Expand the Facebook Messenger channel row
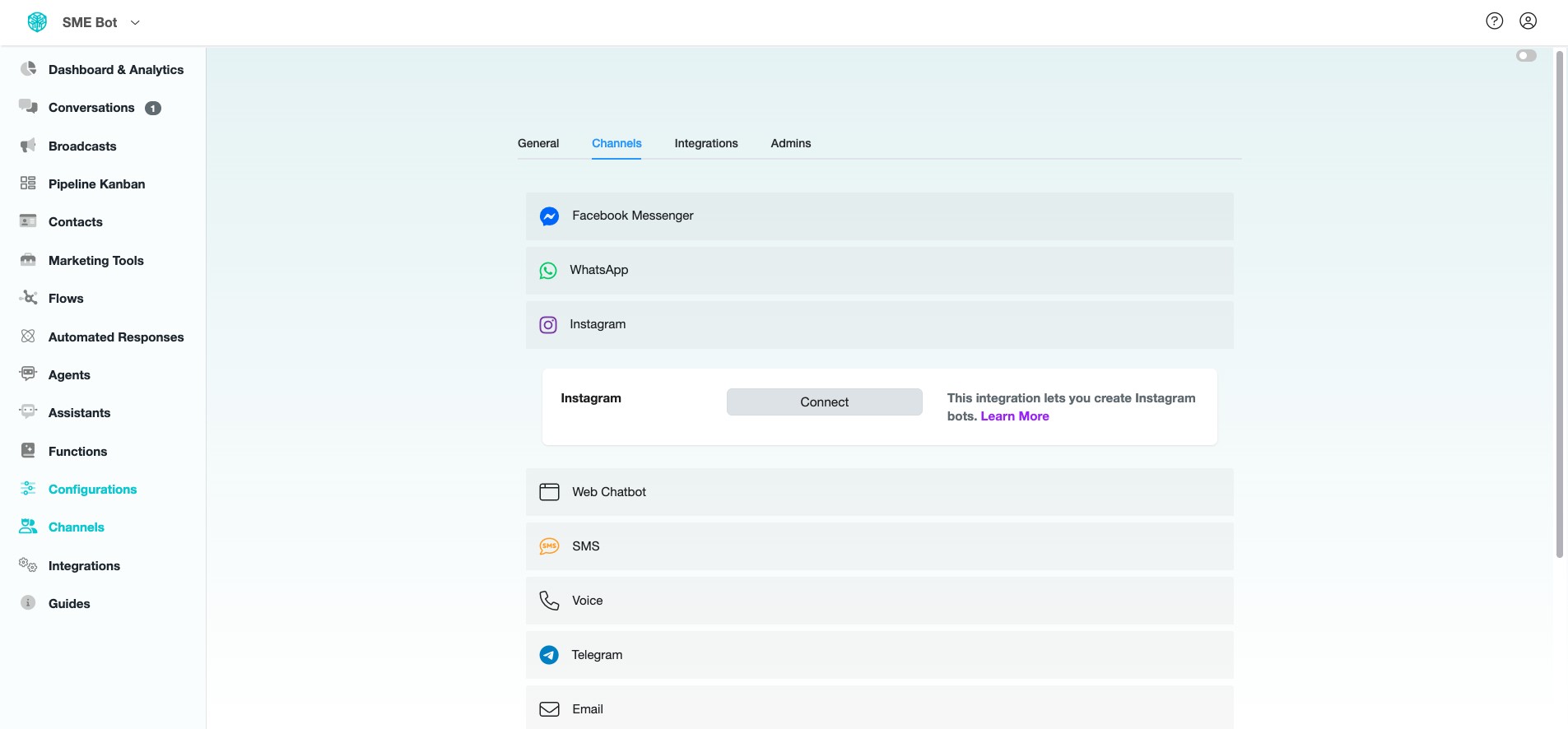1568x729 pixels. pyautogui.click(x=879, y=216)
